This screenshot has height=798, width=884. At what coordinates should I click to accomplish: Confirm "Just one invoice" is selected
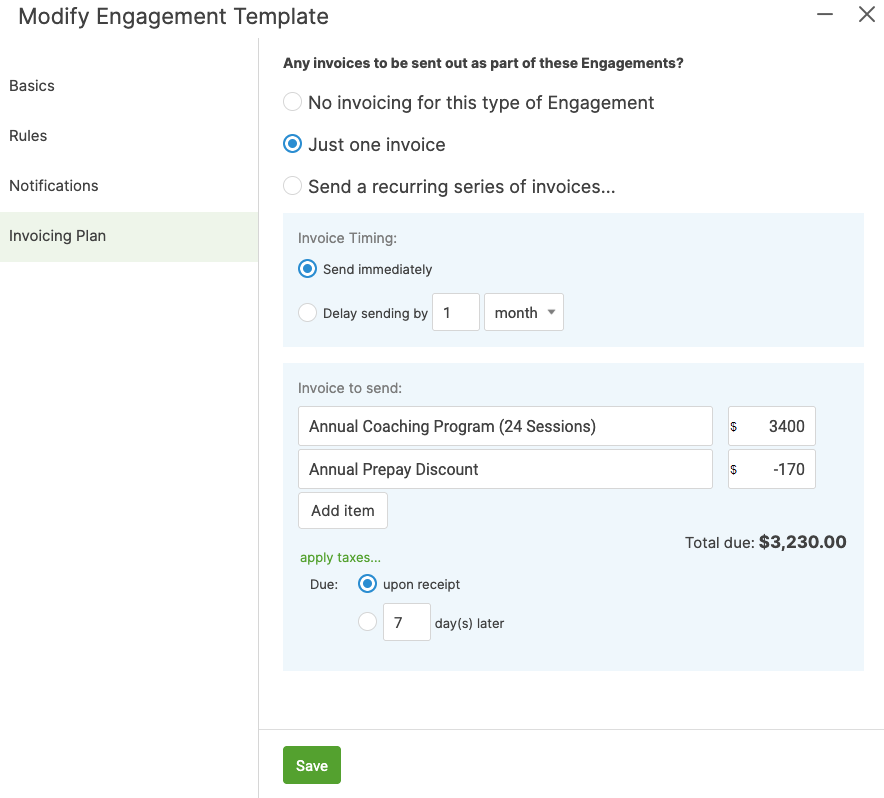click(x=292, y=144)
